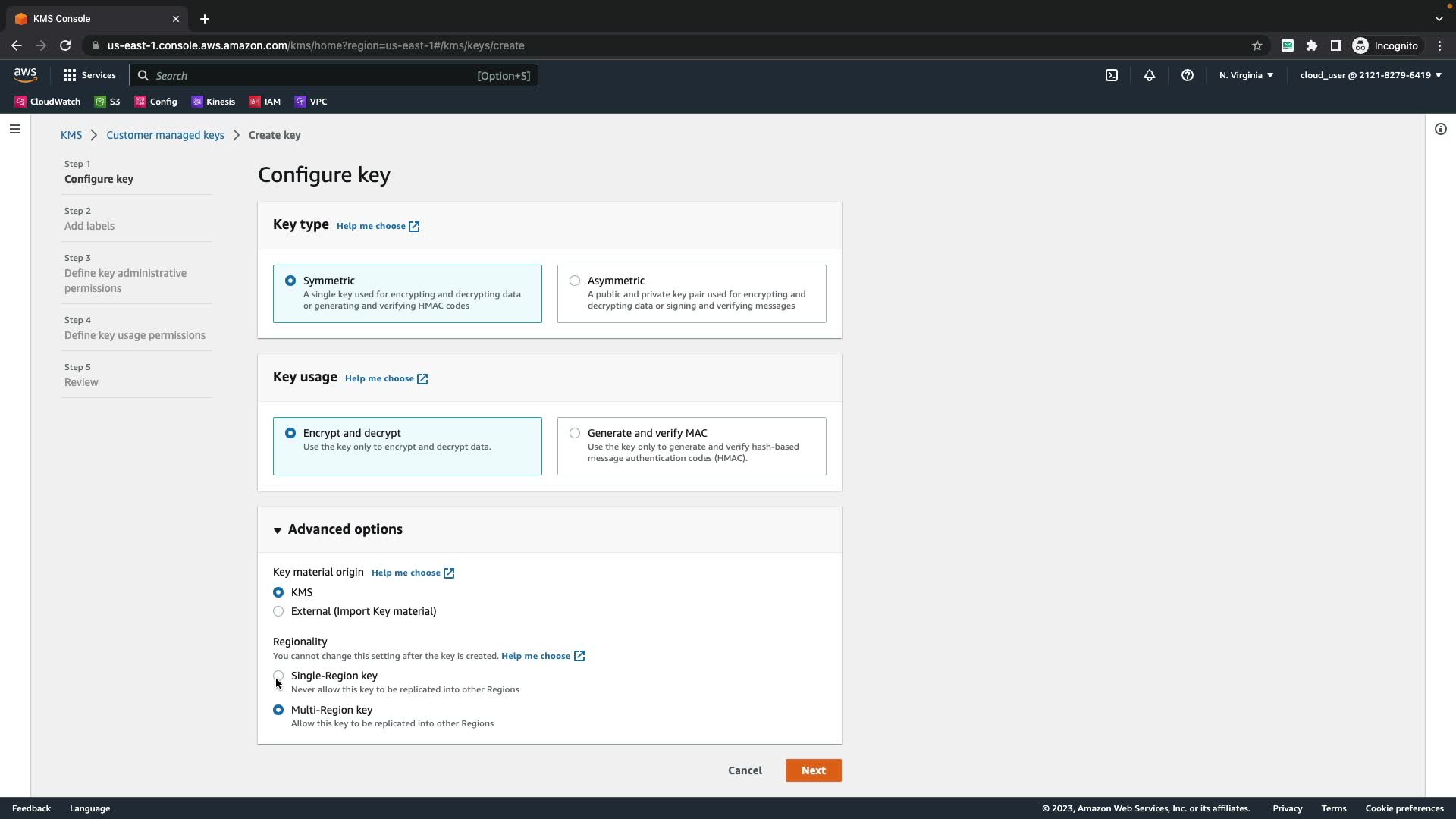Click the Next button

813,770
